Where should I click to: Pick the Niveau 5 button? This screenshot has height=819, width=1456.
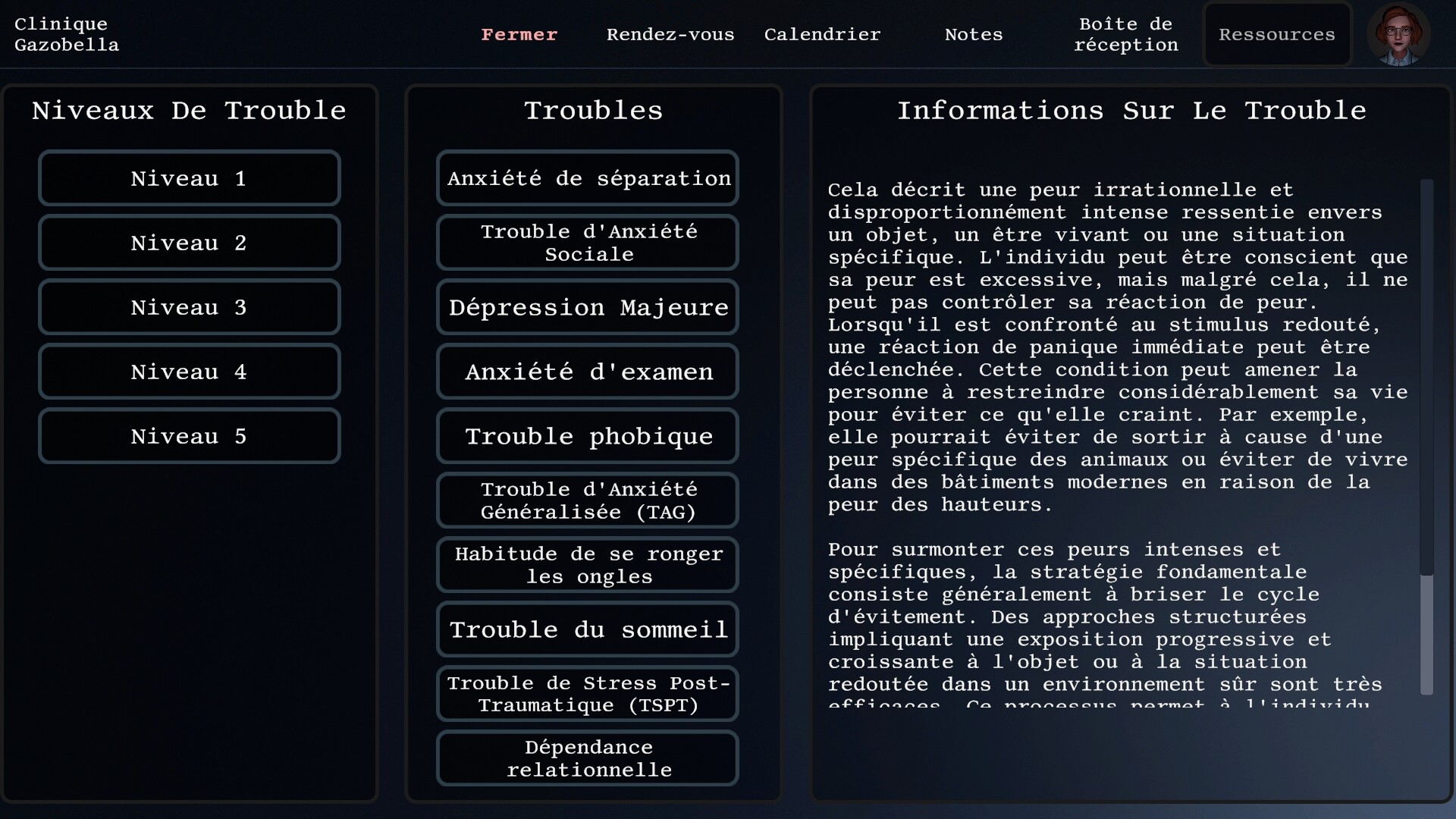[189, 436]
